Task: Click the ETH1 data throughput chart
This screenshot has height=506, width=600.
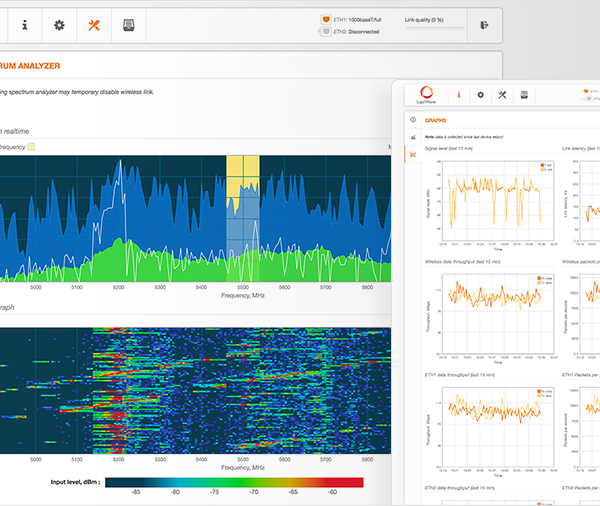Action: (x=498, y=427)
